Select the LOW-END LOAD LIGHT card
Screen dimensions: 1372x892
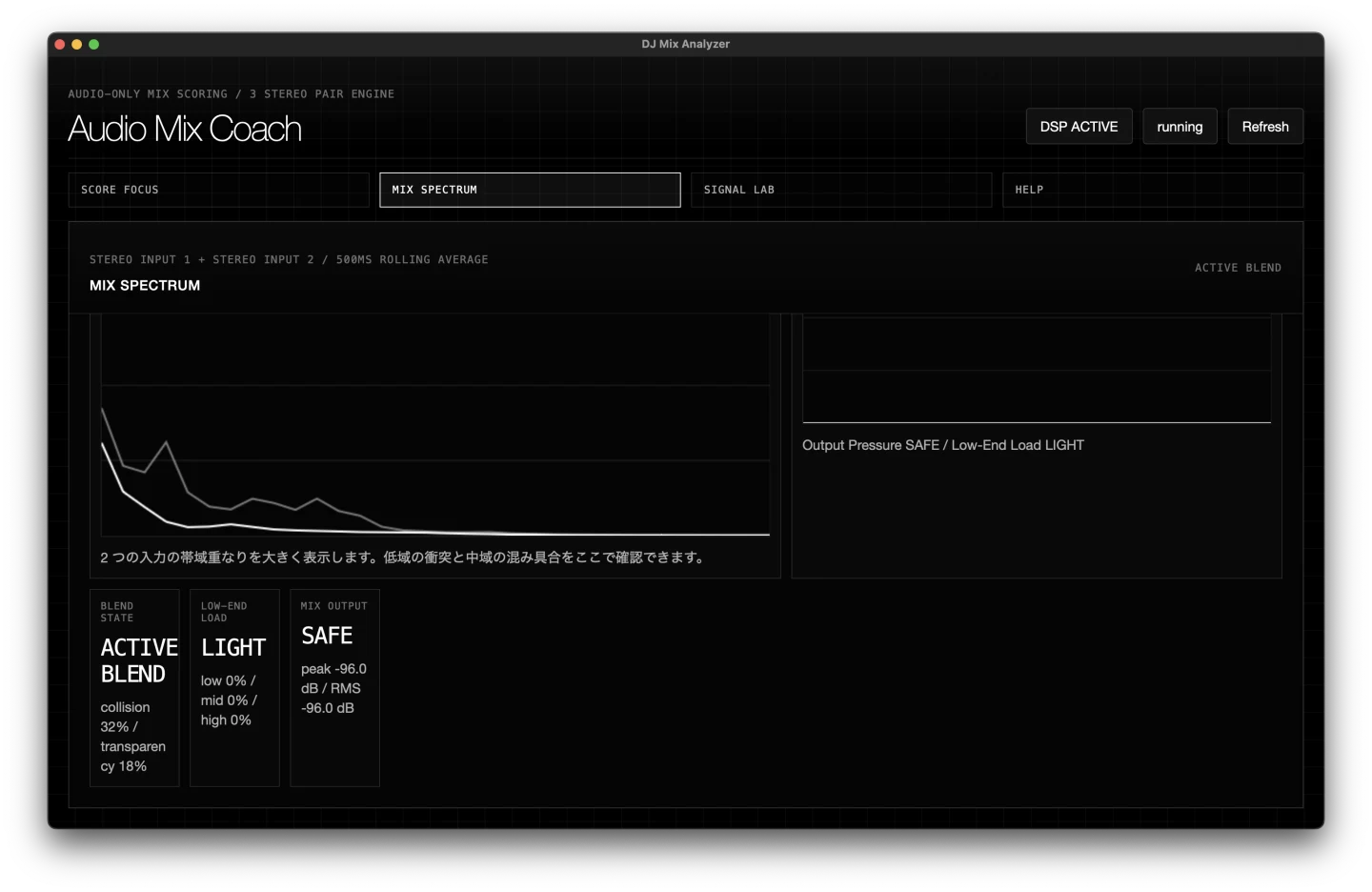click(234, 688)
